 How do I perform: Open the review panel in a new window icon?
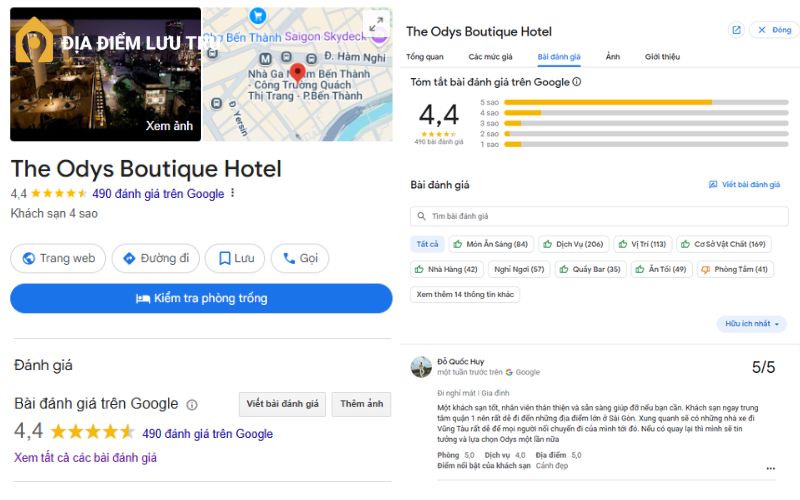tap(736, 31)
